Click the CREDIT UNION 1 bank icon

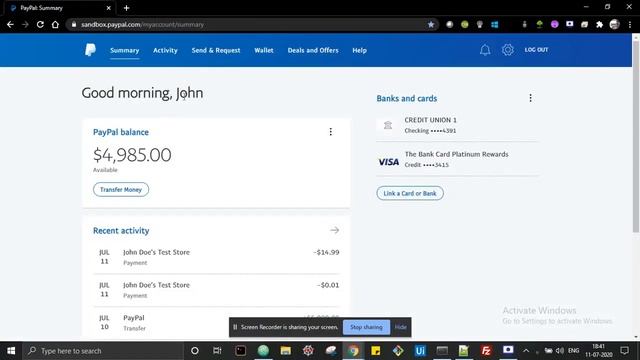click(388, 125)
